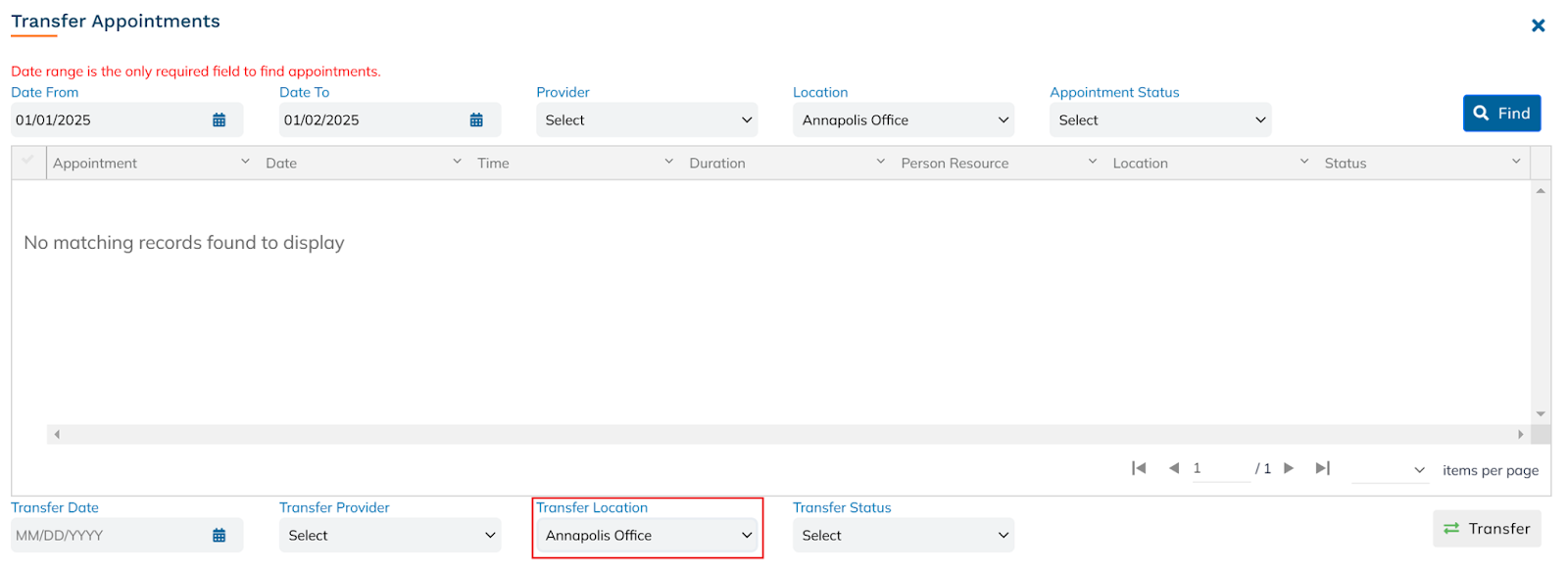Open the Date From calendar picker

pos(219,119)
